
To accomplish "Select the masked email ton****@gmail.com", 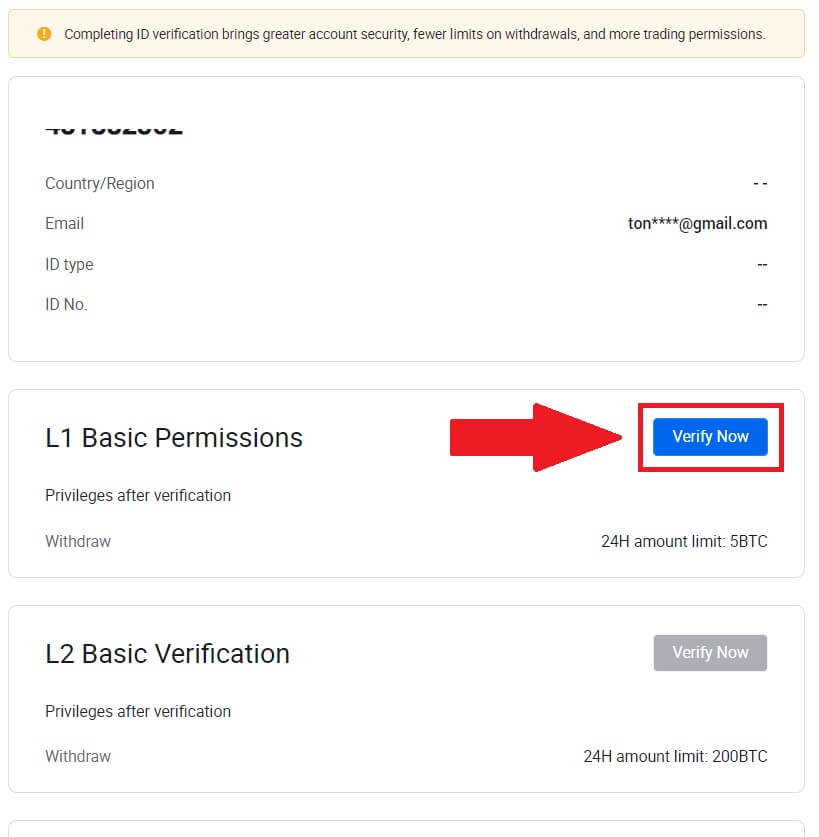I will click(697, 223).
